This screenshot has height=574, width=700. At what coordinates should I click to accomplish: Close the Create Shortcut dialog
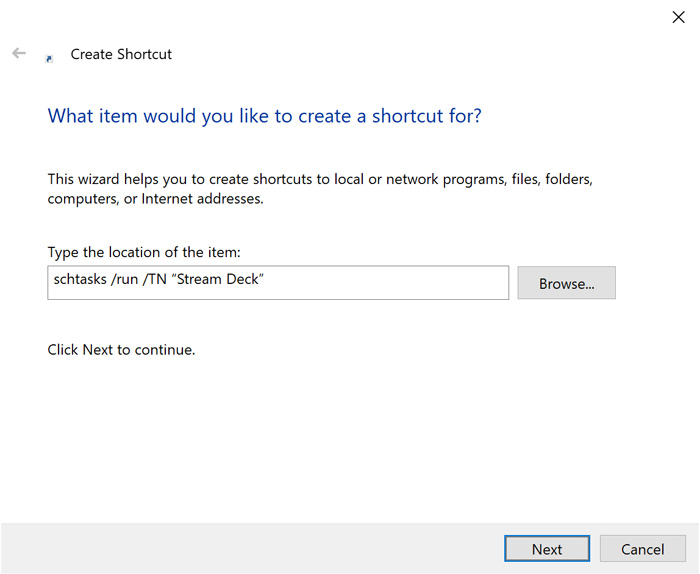[678, 17]
